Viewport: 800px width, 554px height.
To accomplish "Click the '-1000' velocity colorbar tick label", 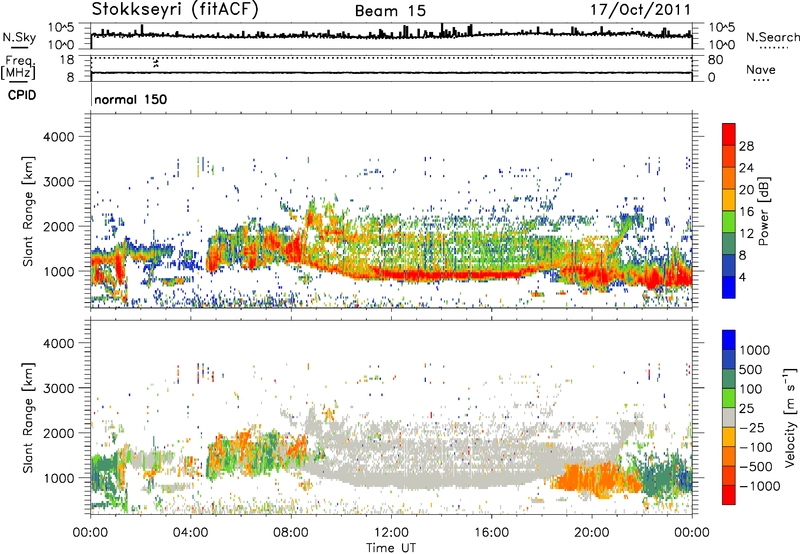I will [759, 486].
